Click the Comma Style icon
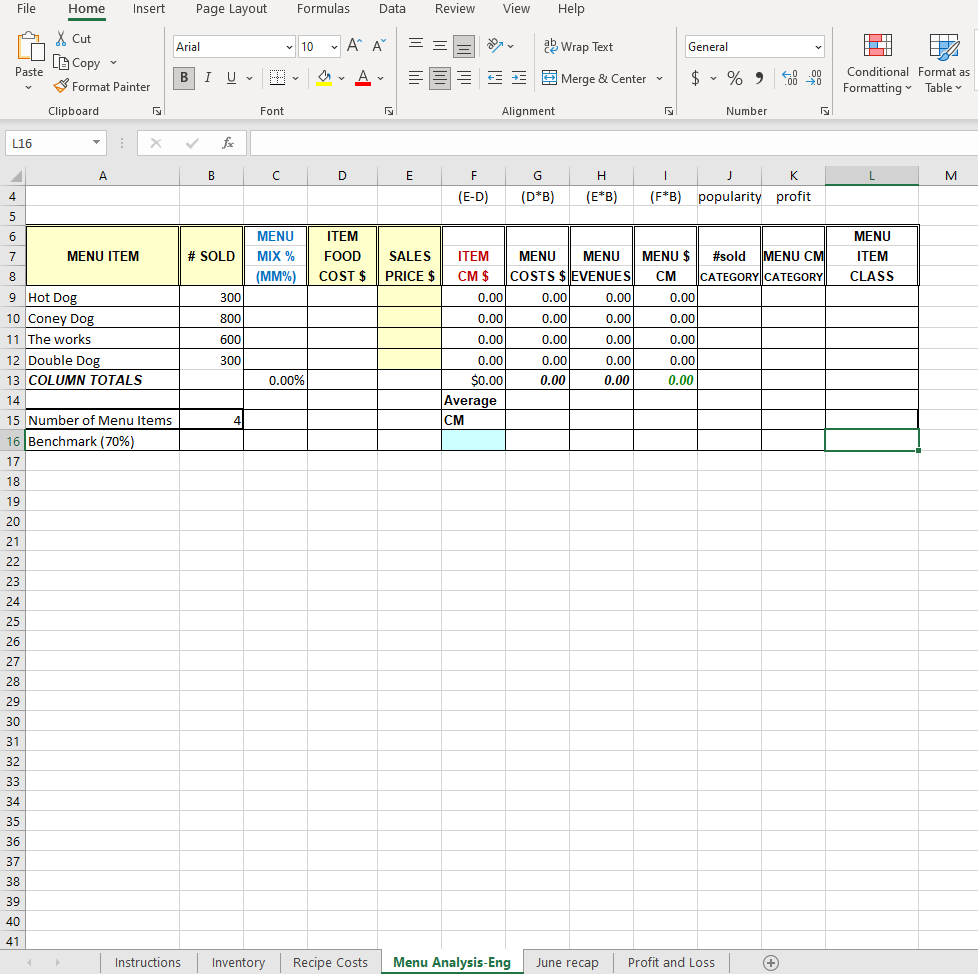 click(x=761, y=78)
